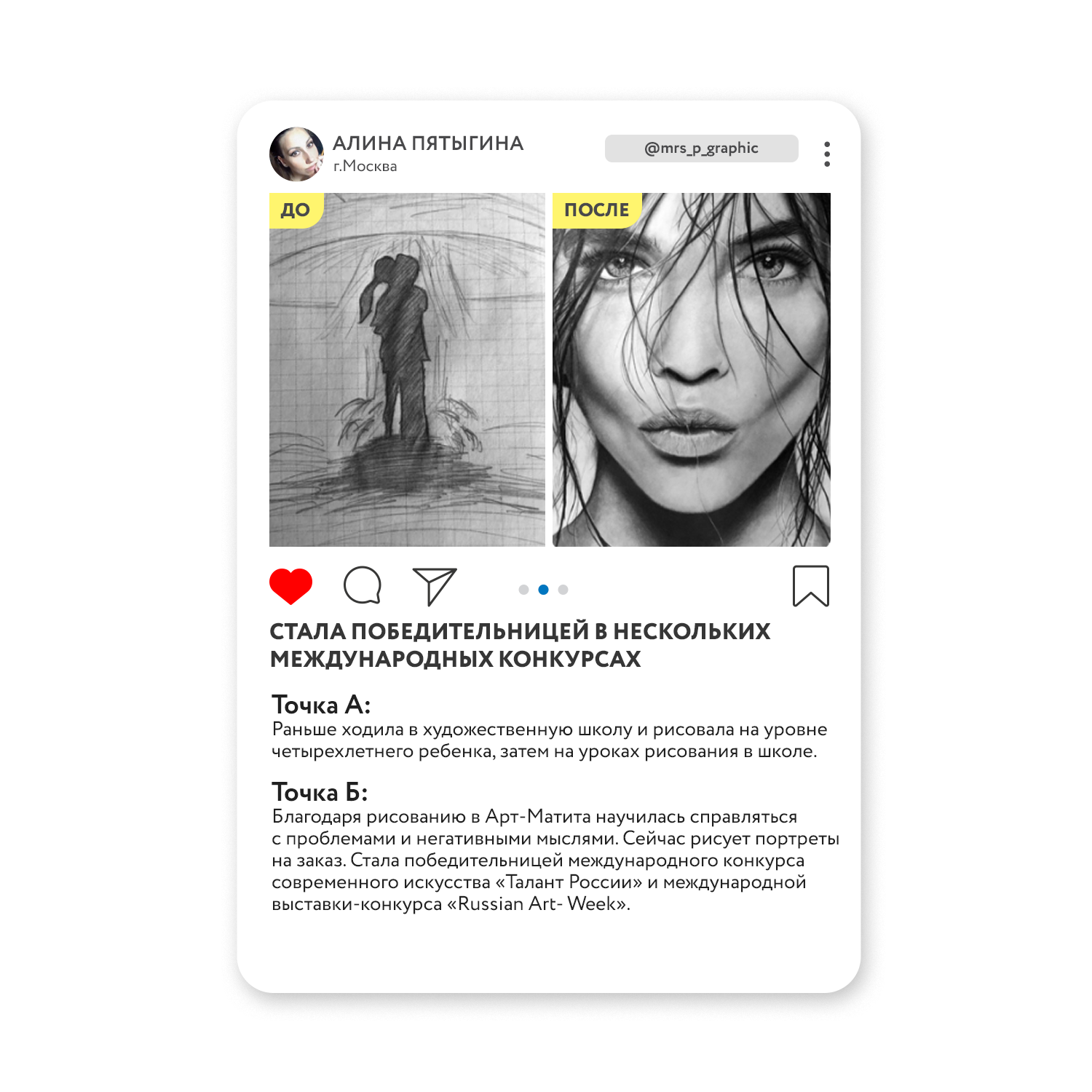Click the Точка Б description paragraph
The height and width of the screenshot is (1092, 1092).
click(x=555, y=860)
